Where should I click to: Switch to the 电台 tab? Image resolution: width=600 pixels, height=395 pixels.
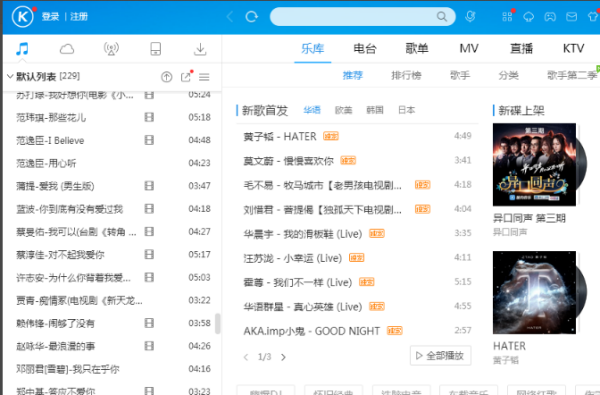365,49
